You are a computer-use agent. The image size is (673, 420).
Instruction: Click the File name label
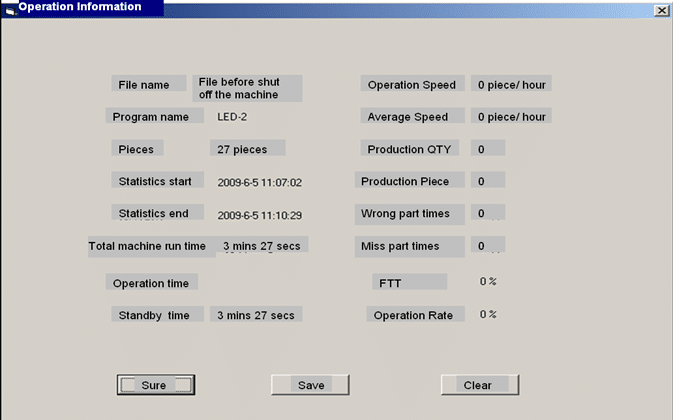(x=149, y=84)
